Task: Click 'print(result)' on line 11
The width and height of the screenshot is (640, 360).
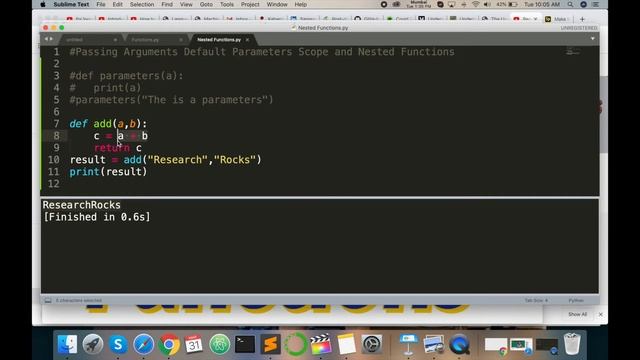Action: [x=108, y=172]
